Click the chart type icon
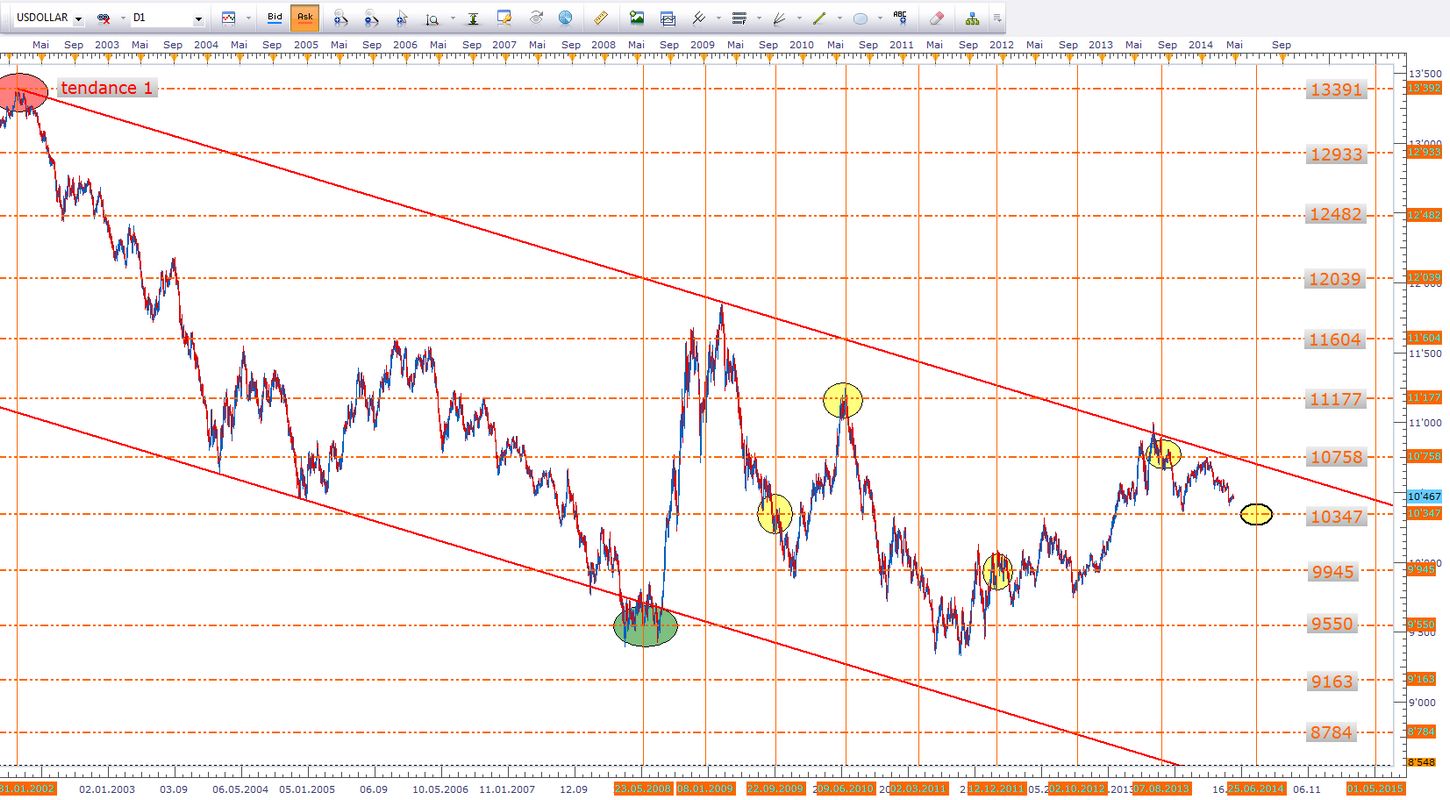The width and height of the screenshot is (1450, 800). click(x=229, y=18)
